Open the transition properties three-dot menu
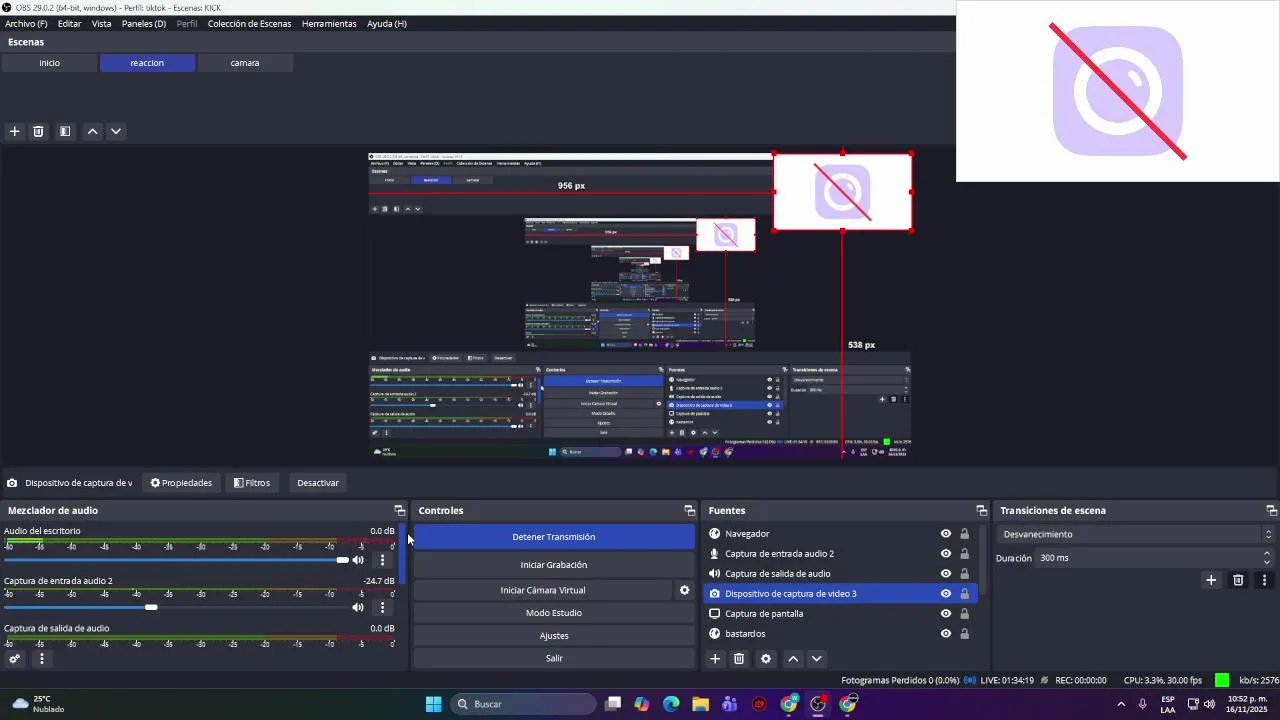The image size is (1280, 720). point(1264,580)
